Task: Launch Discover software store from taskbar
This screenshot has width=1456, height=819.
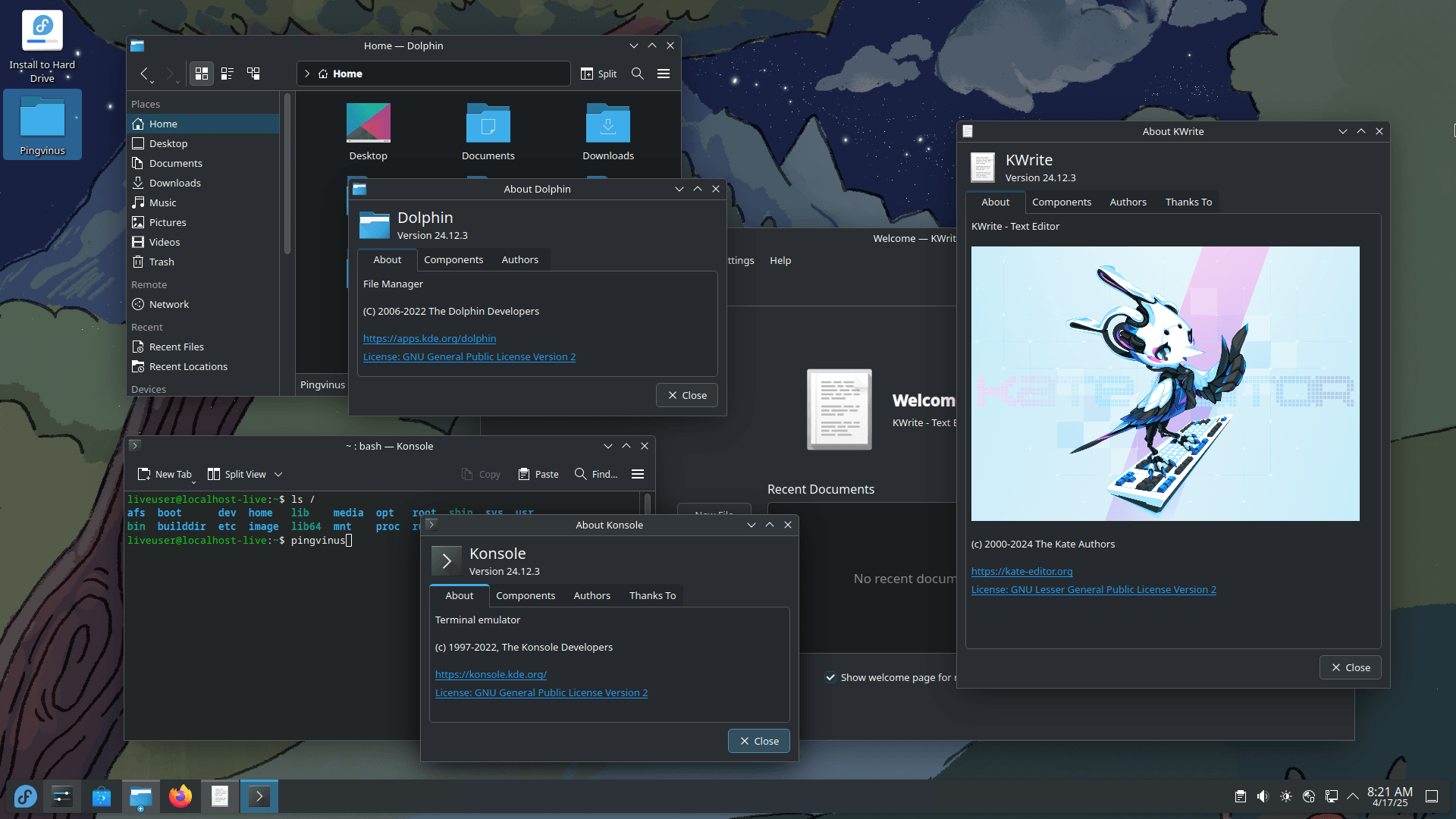Action: click(x=101, y=796)
